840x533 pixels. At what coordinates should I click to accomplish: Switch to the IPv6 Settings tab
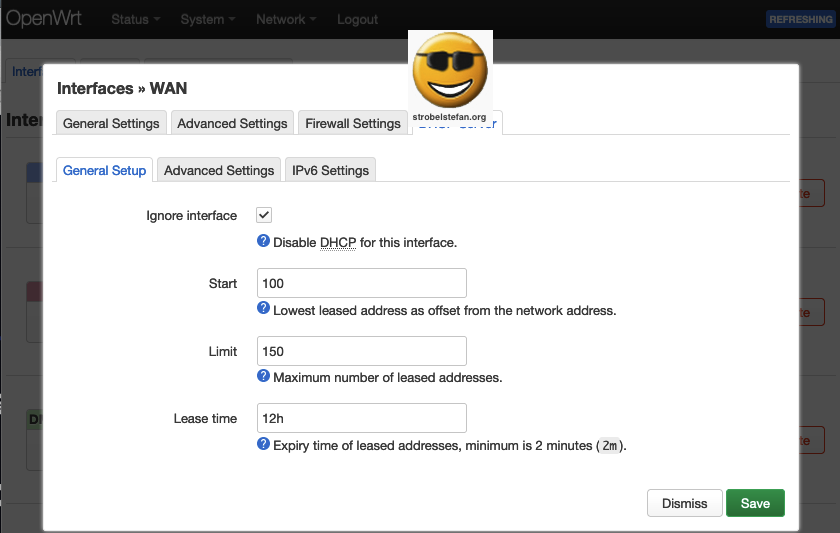pyautogui.click(x=330, y=170)
